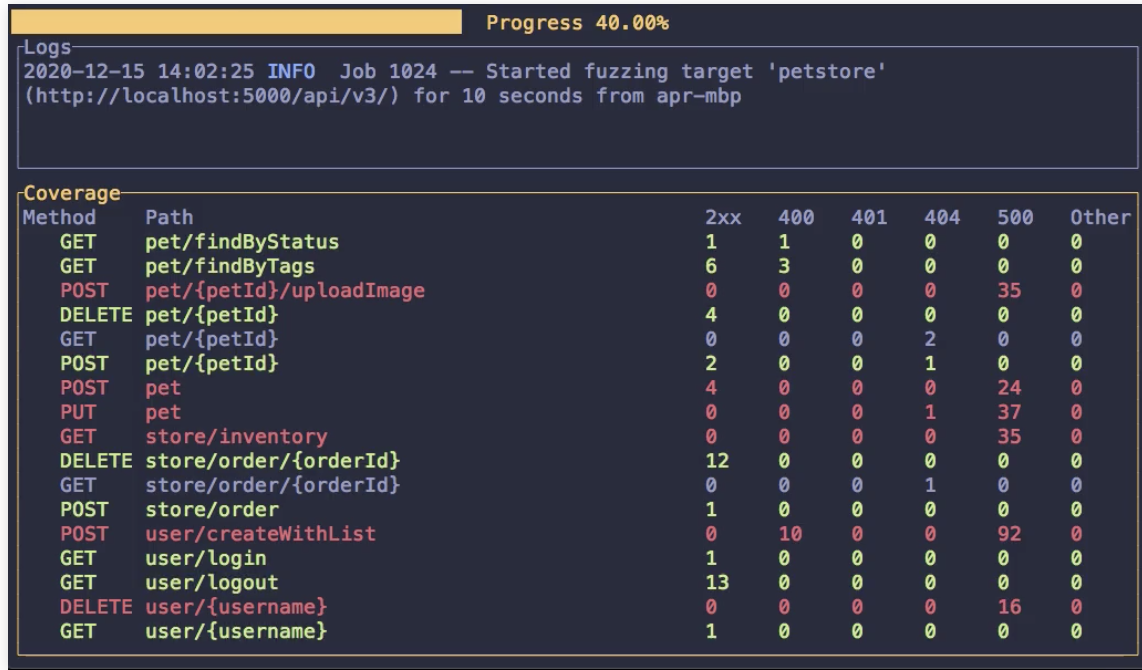
Task: Click the log timestamp 2020-12-15 14:02:25
Action: tap(138, 71)
